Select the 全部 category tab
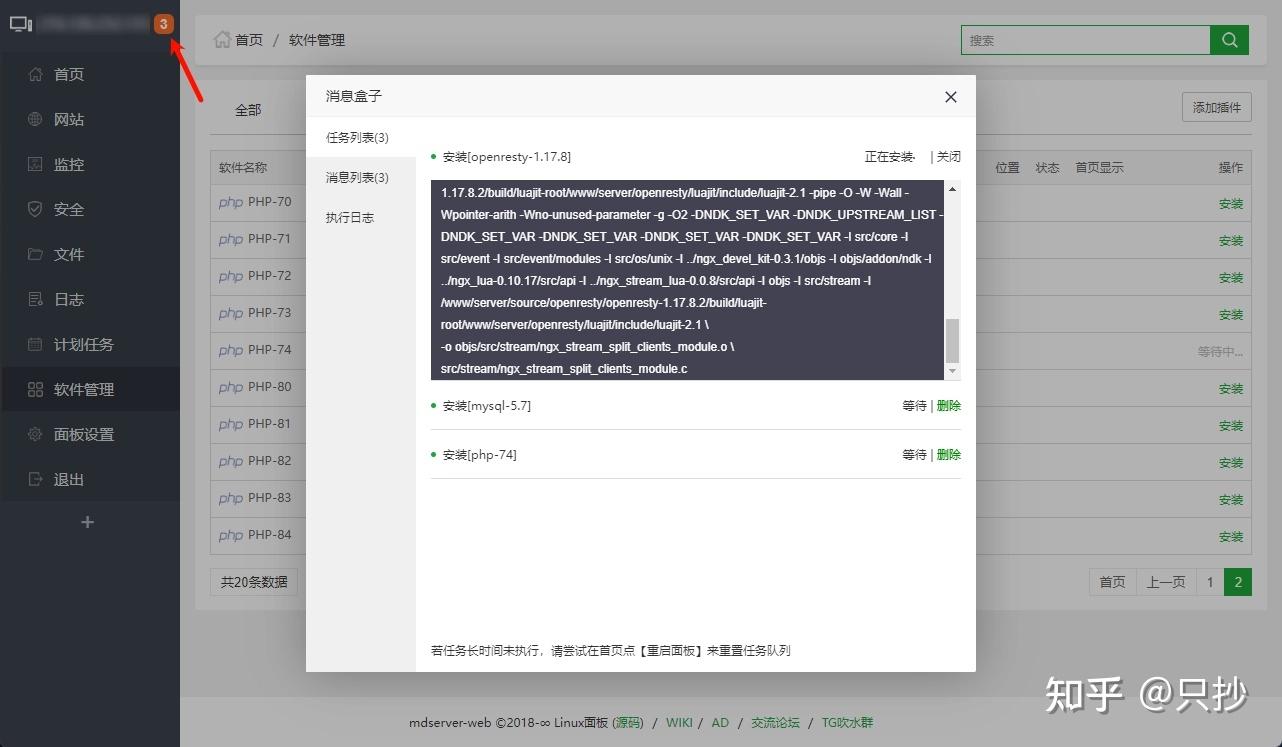The width and height of the screenshot is (1282, 747). (x=248, y=110)
